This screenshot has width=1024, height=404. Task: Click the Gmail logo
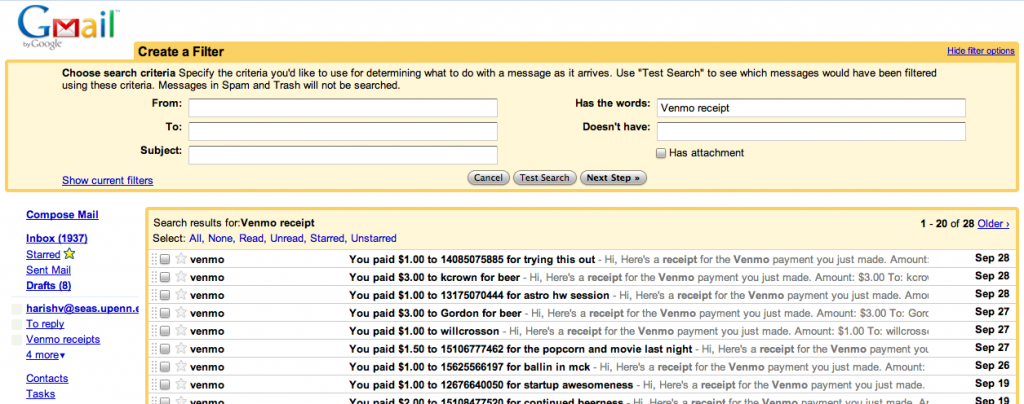(69, 29)
